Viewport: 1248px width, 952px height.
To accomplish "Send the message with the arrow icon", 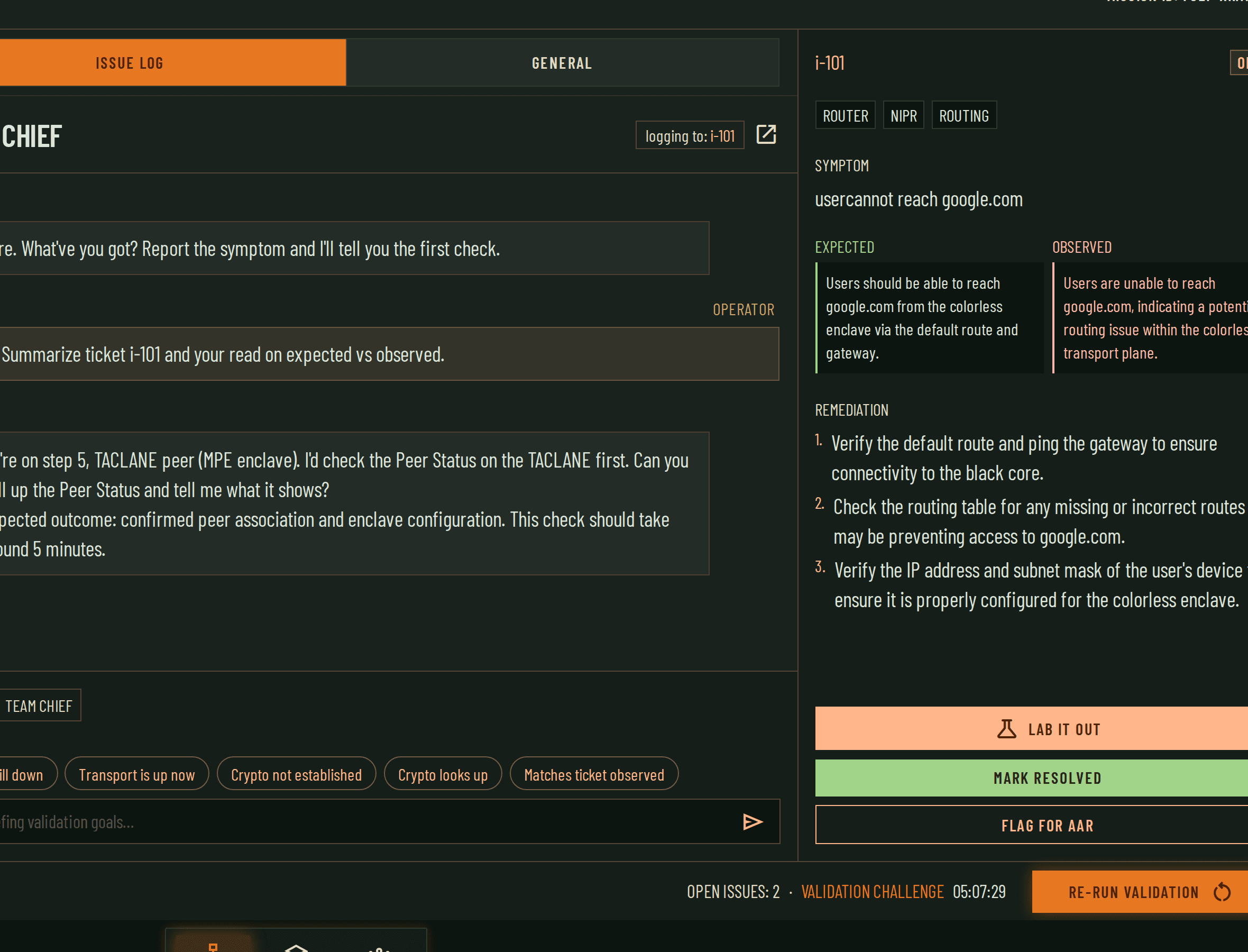I will point(753,822).
